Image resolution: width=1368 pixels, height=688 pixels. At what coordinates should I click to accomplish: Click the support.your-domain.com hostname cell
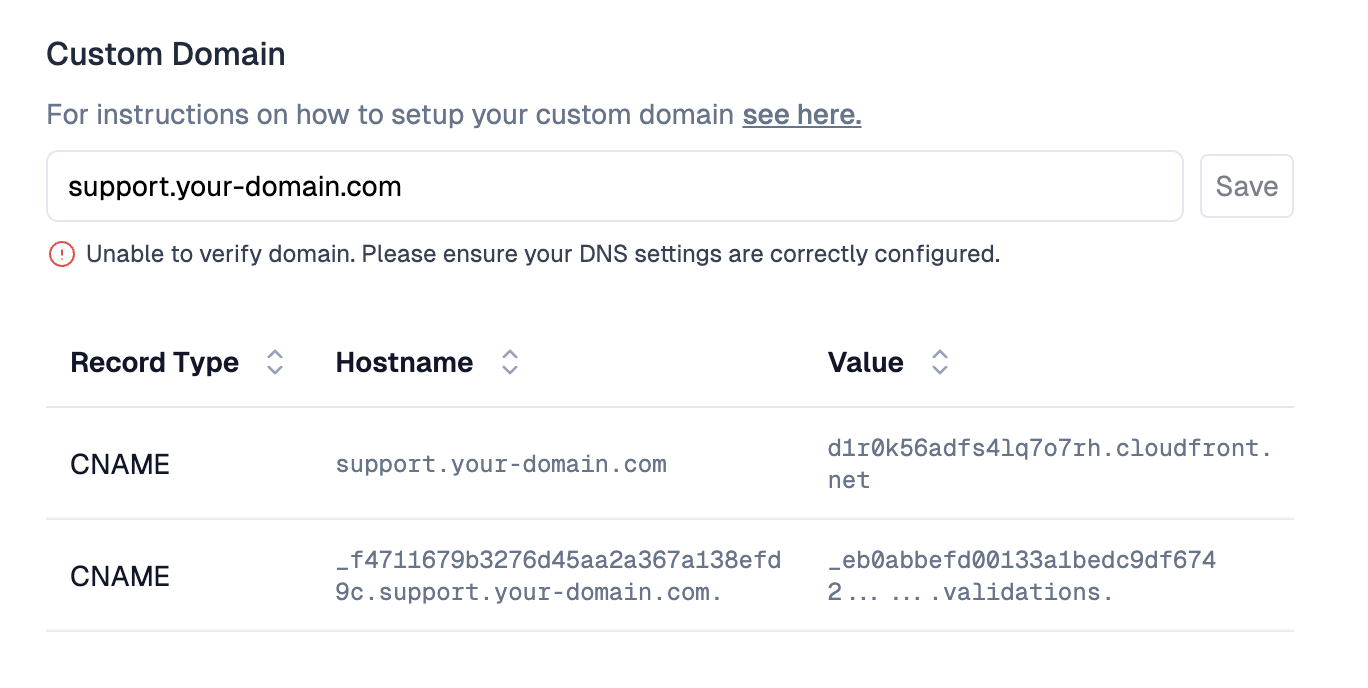[501, 464]
